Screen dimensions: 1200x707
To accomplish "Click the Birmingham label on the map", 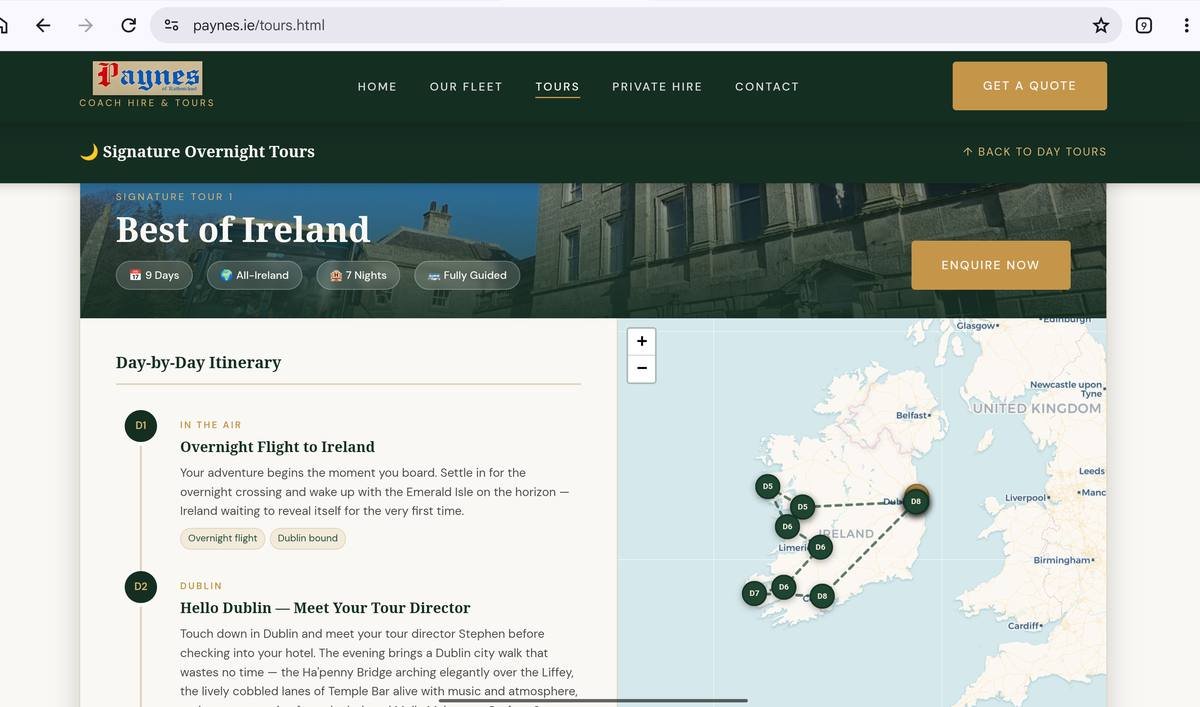I will (x=1062, y=560).
